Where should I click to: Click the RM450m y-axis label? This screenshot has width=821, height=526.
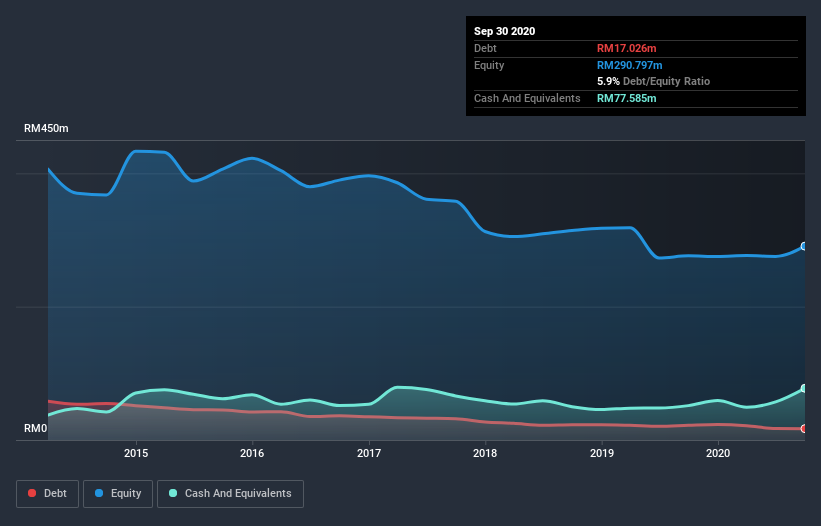[x=46, y=128]
